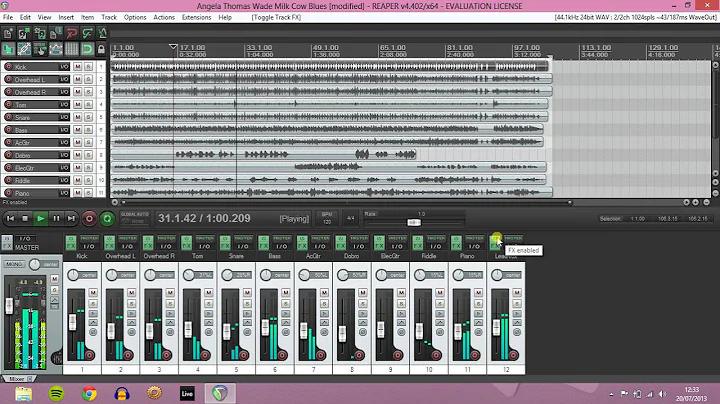
Task: Click the BPM 120 tempo field
Action: tap(327, 219)
